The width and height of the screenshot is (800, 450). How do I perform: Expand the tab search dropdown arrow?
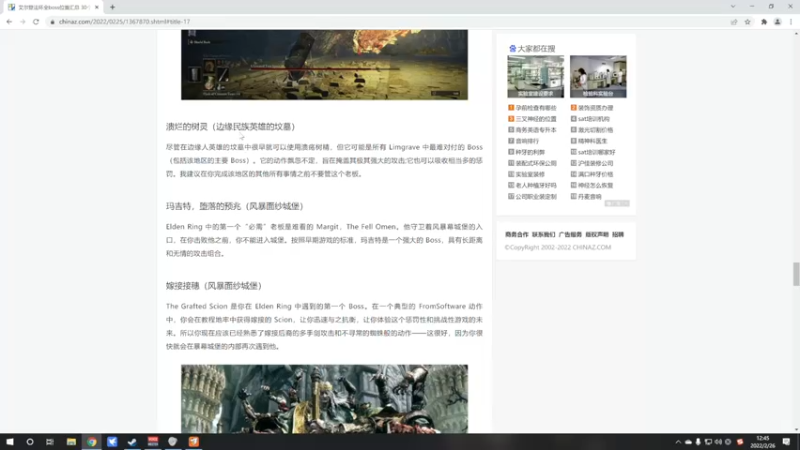click(x=733, y=7)
